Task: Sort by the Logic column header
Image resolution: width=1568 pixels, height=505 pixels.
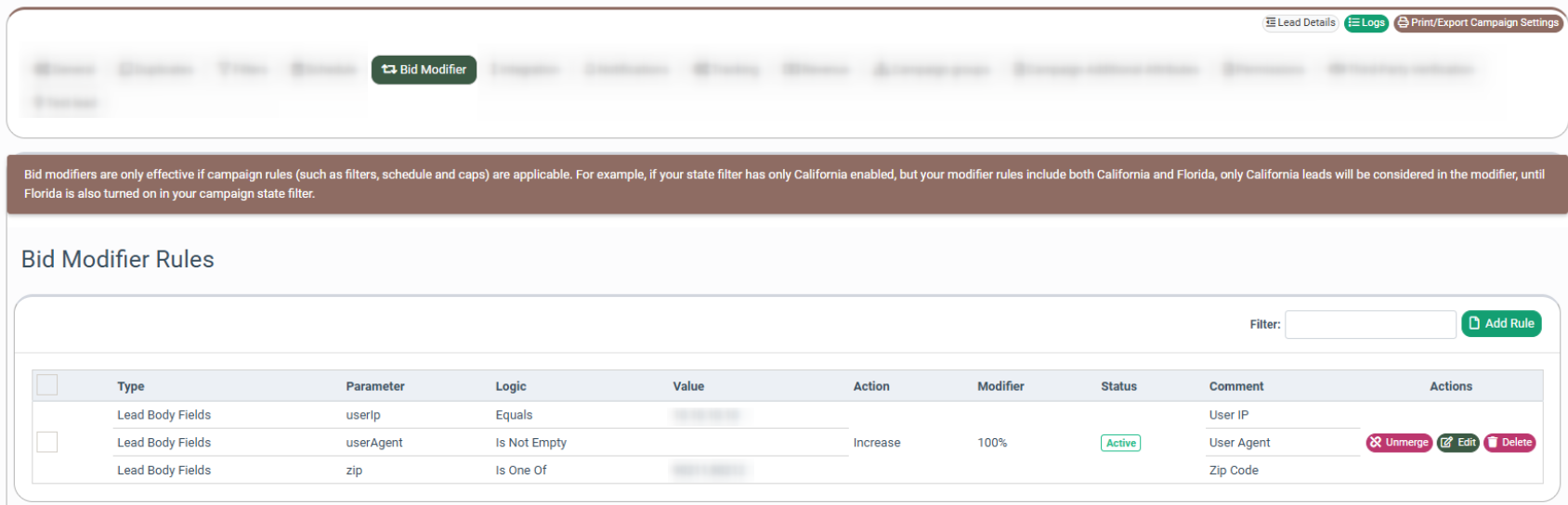Action: tap(511, 386)
